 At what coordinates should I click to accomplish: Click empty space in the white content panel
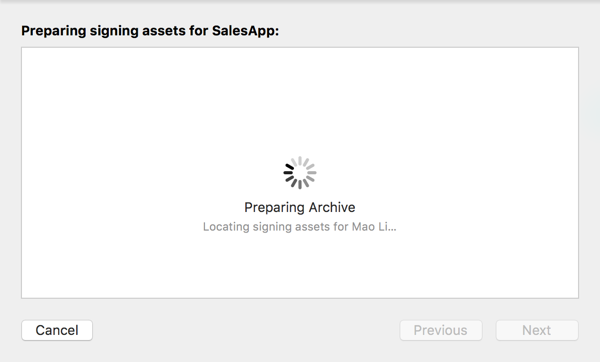[x=153, y=115]
